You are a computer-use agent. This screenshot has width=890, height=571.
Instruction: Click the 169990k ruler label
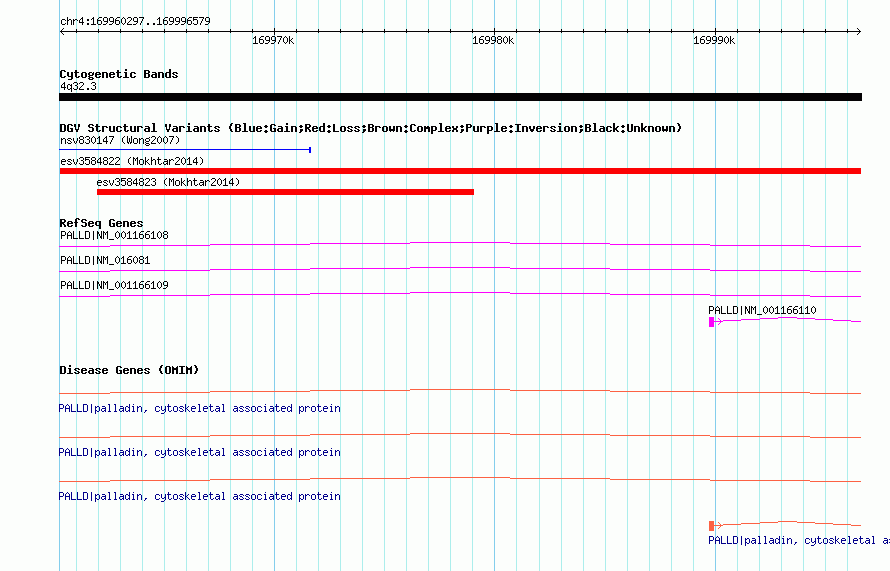point(714,40)
